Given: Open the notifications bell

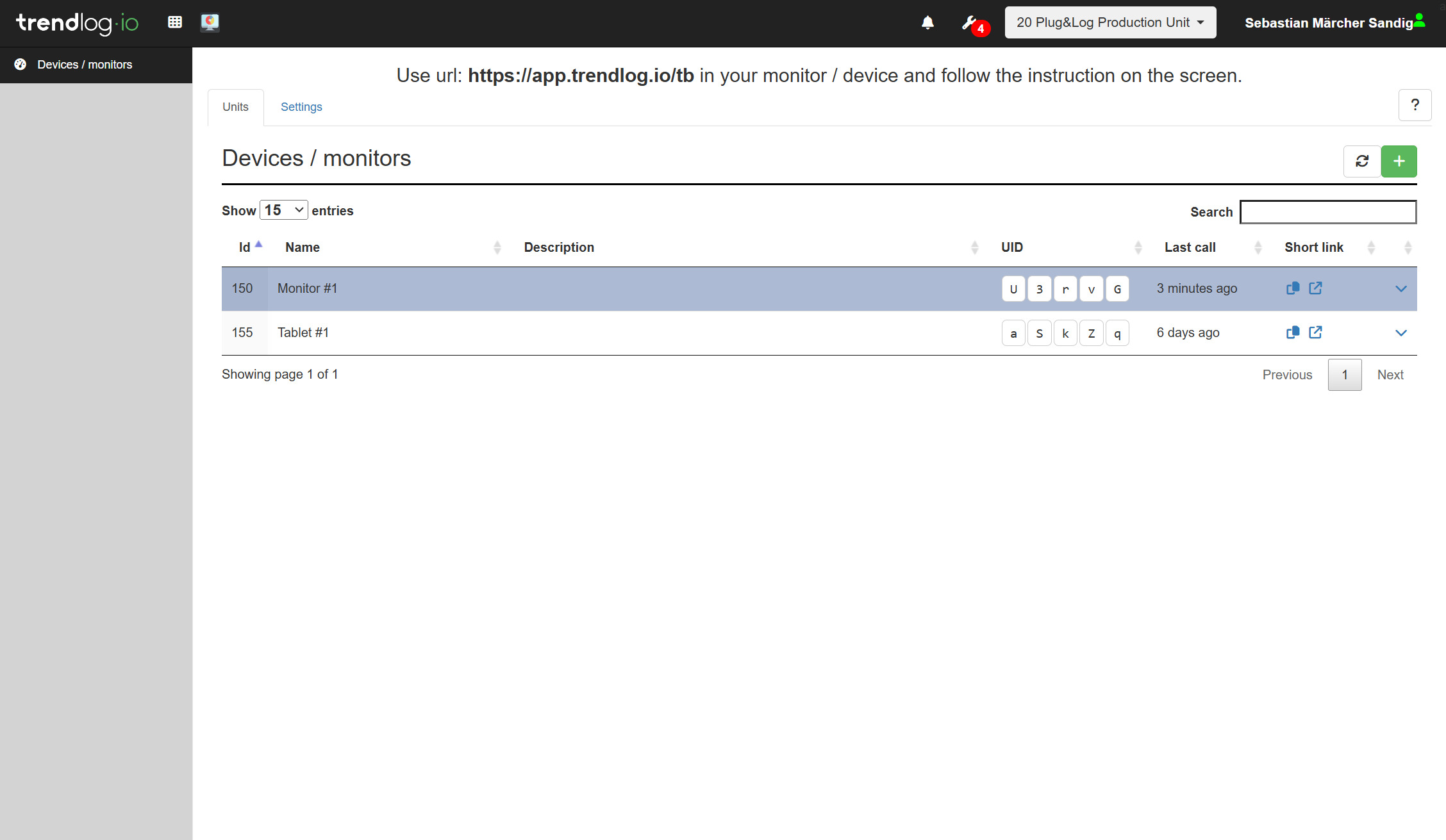Looking at the screenshot, I should click(x=927, y=22).
